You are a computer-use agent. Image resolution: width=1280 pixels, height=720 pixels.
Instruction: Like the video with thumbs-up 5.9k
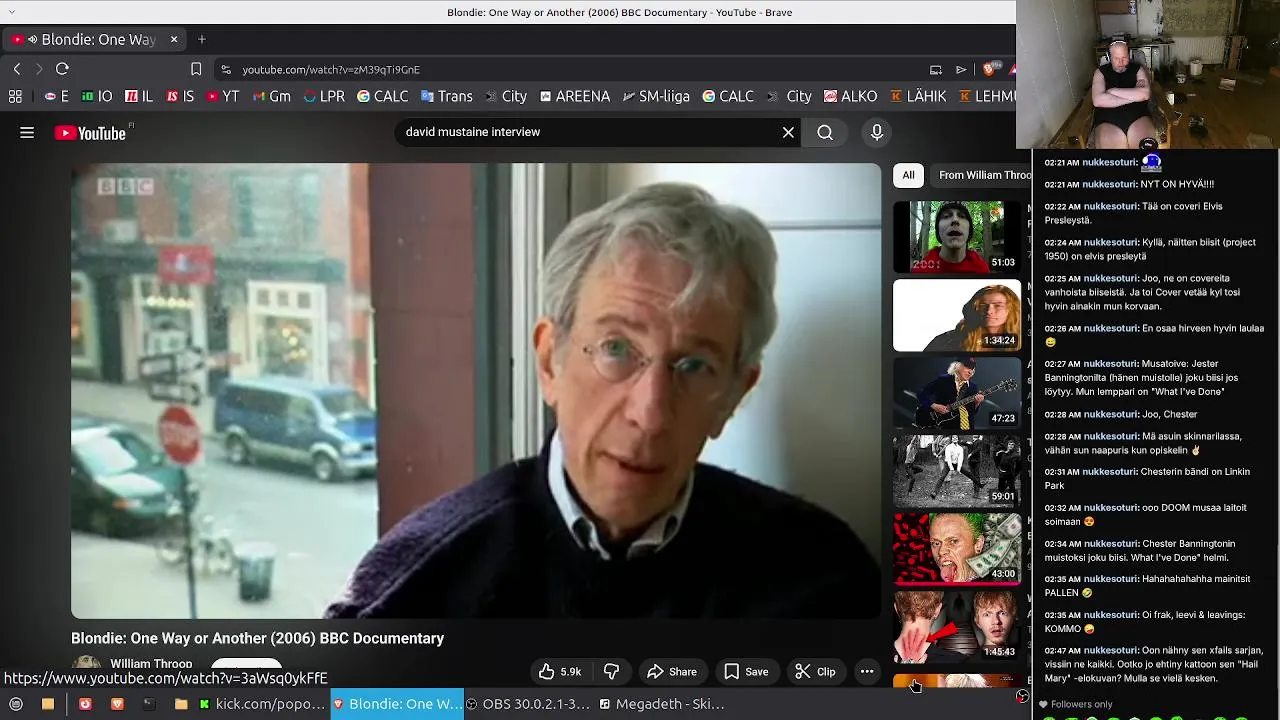[559, 672]
